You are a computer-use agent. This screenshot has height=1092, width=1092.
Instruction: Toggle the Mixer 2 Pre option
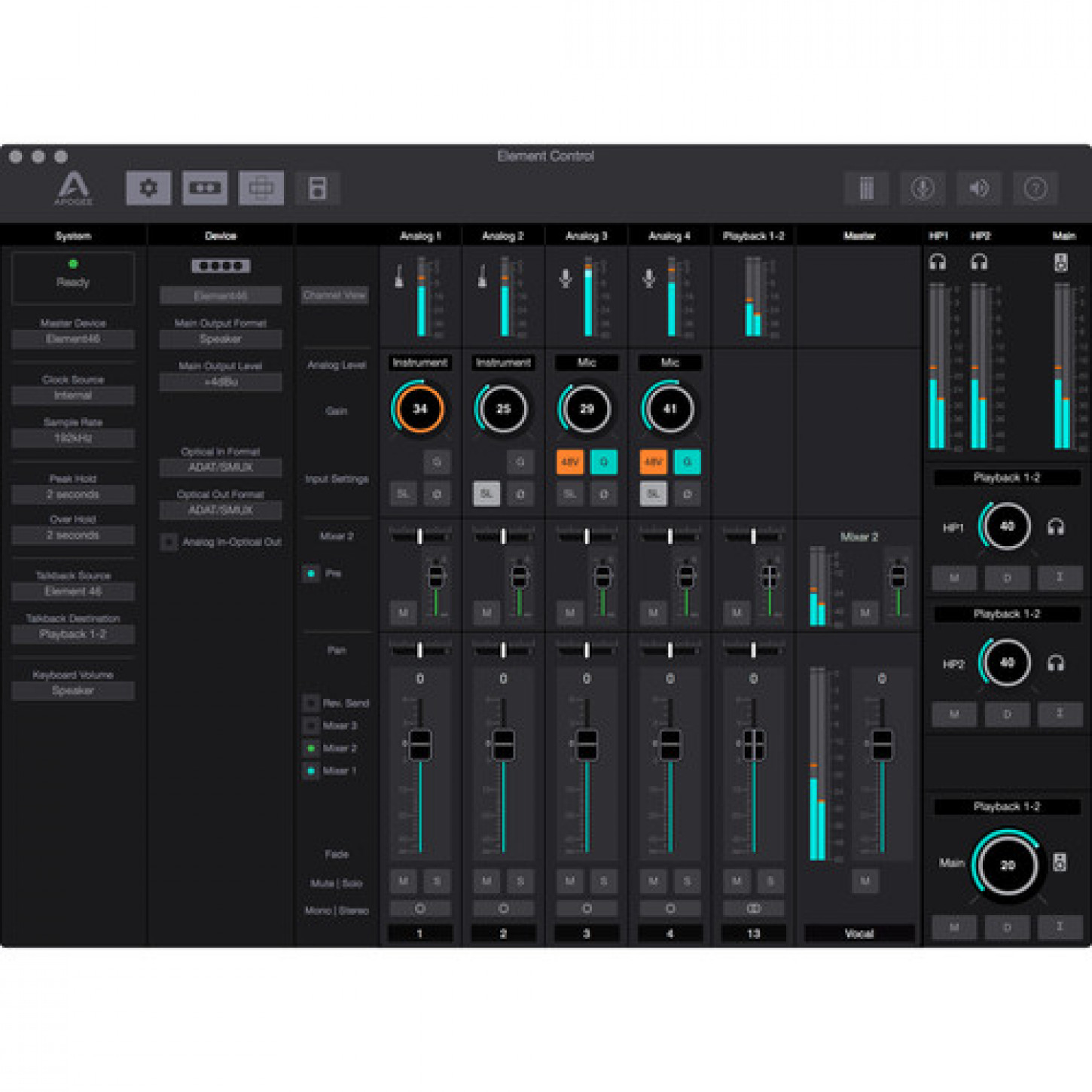(x=311, y=574)
